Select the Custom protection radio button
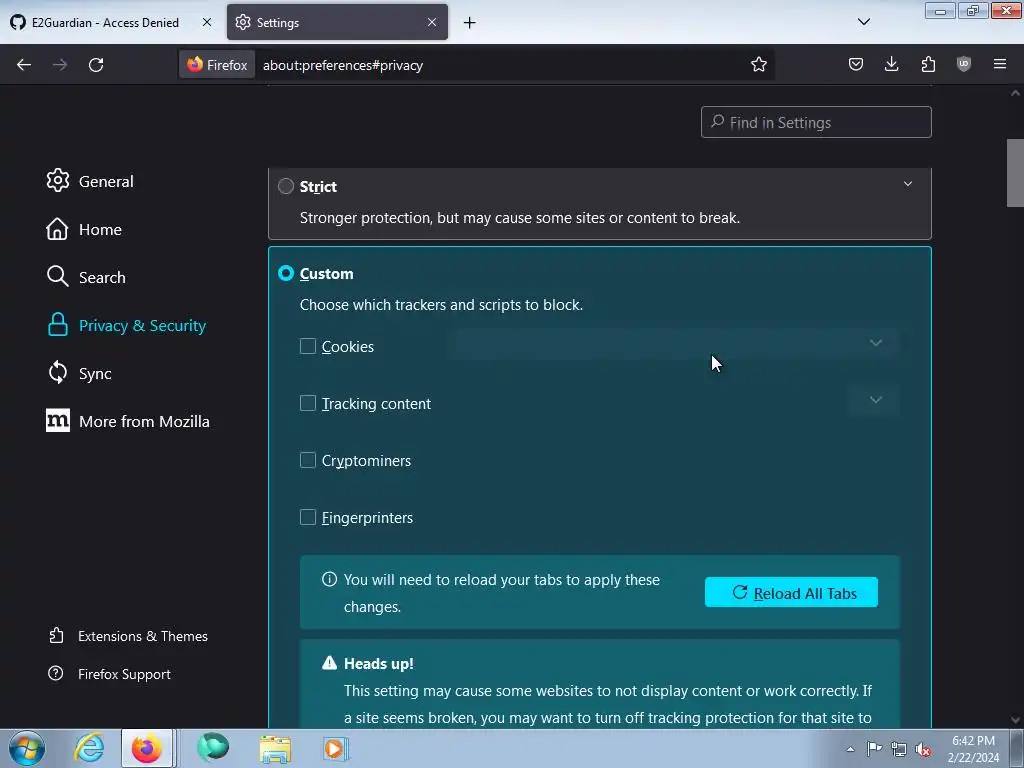The image size is (1024, 768). (x=285, y=273)
